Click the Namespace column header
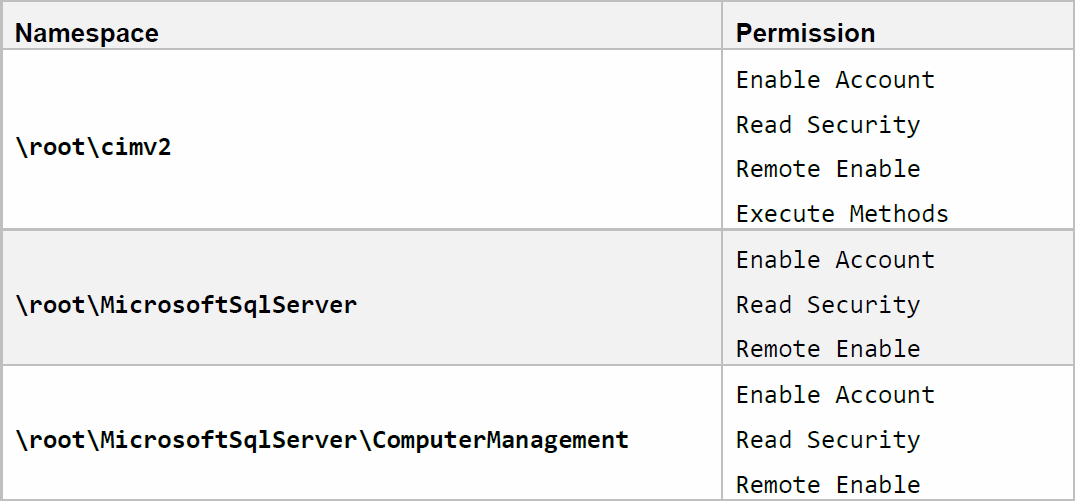1075x501 pixels. click(x=87, y=33)
